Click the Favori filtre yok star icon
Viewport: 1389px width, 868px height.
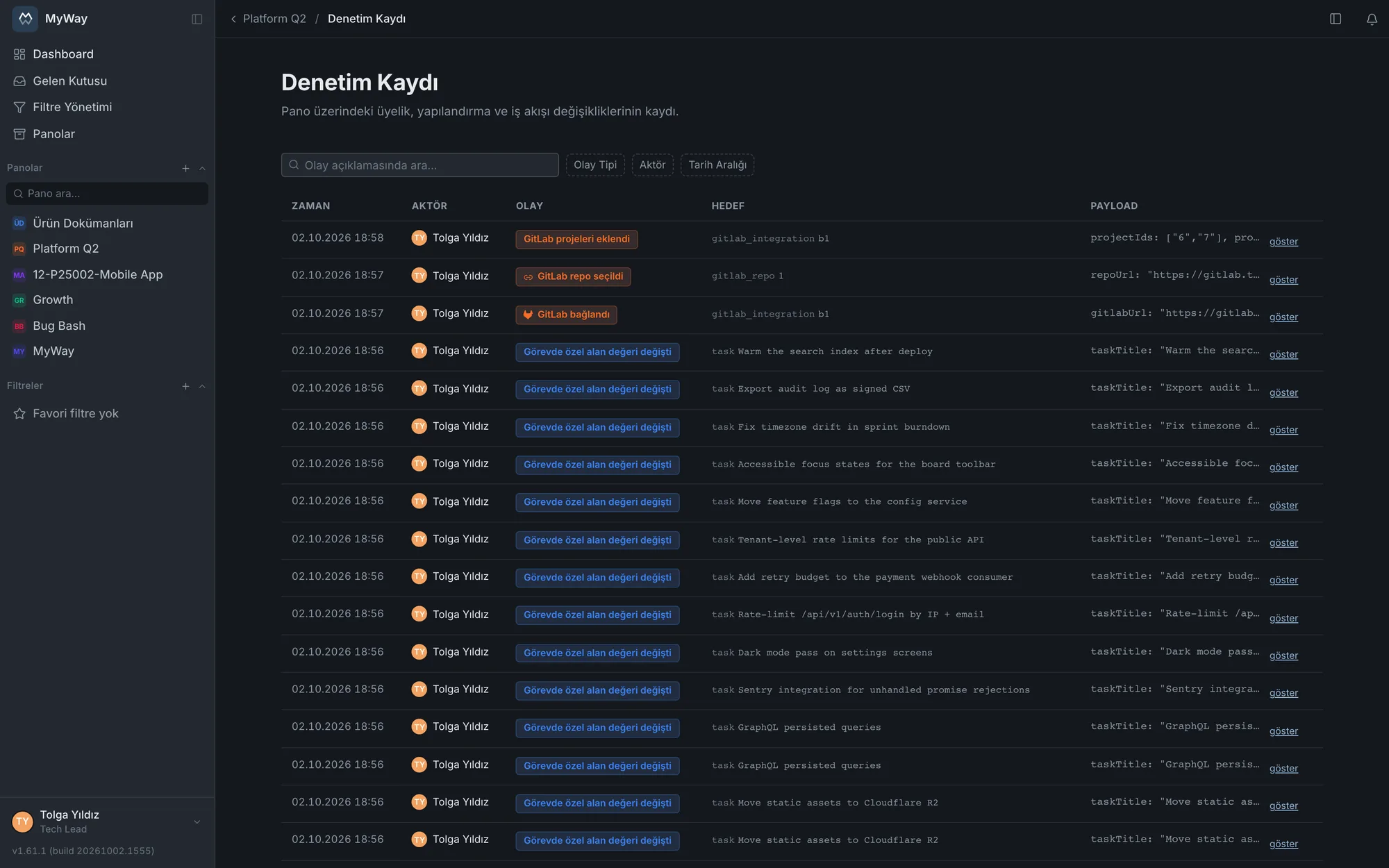click(19, 414)
